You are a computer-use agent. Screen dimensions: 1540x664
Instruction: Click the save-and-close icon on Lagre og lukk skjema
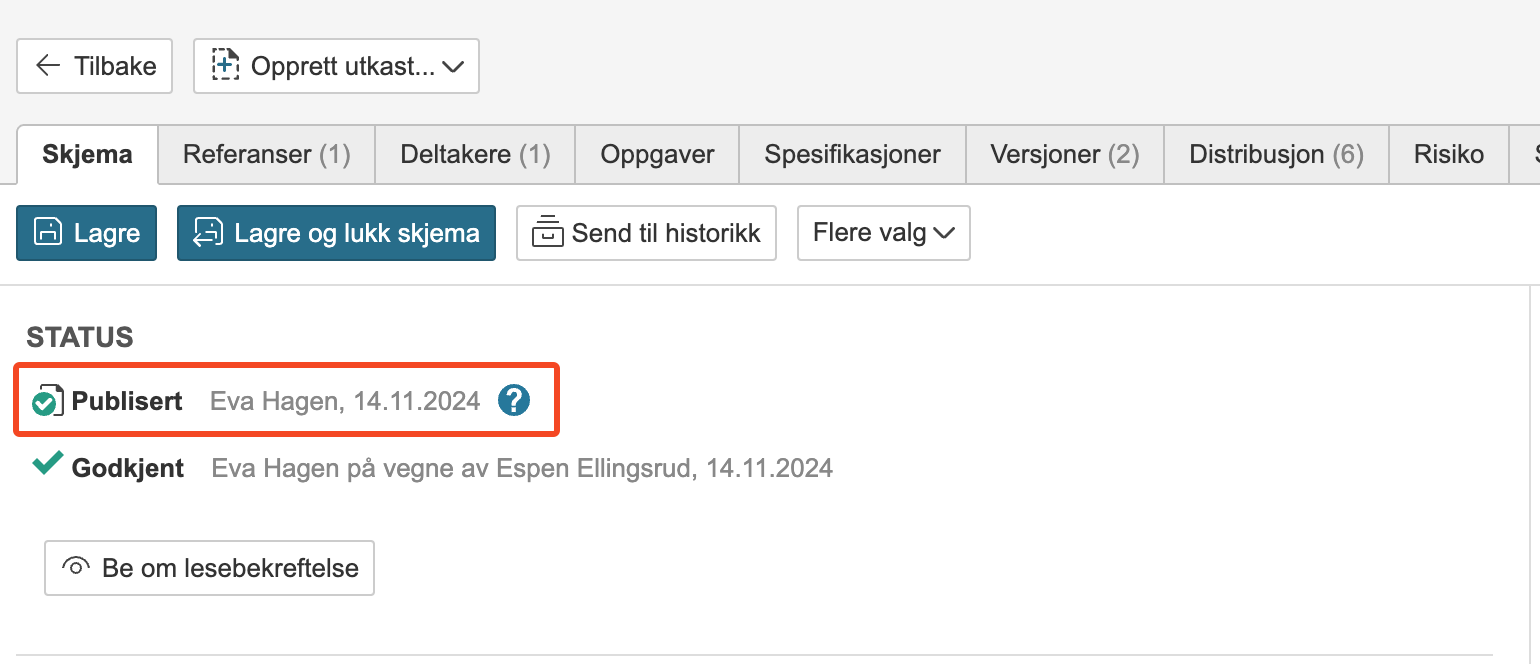208,233
